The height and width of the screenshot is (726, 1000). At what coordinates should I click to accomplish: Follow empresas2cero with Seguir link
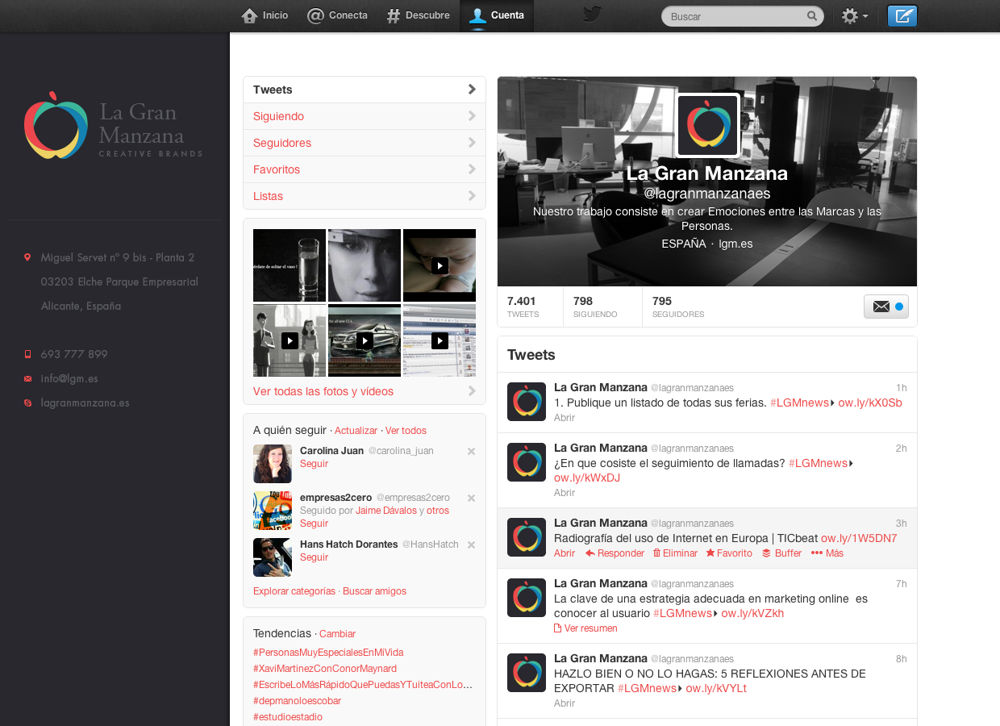[314, 523]
